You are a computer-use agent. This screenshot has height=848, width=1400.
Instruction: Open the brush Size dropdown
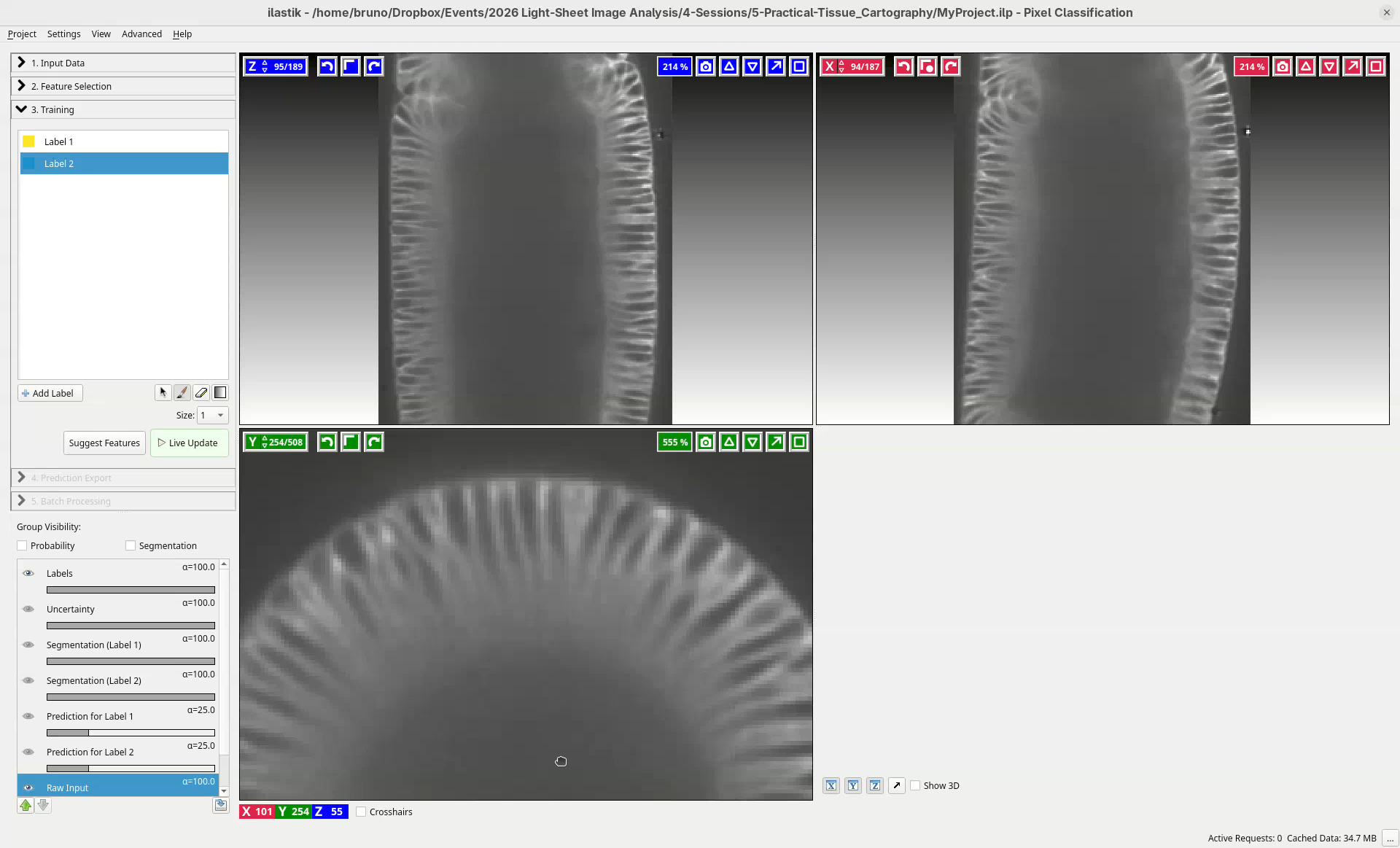(213, 415)
